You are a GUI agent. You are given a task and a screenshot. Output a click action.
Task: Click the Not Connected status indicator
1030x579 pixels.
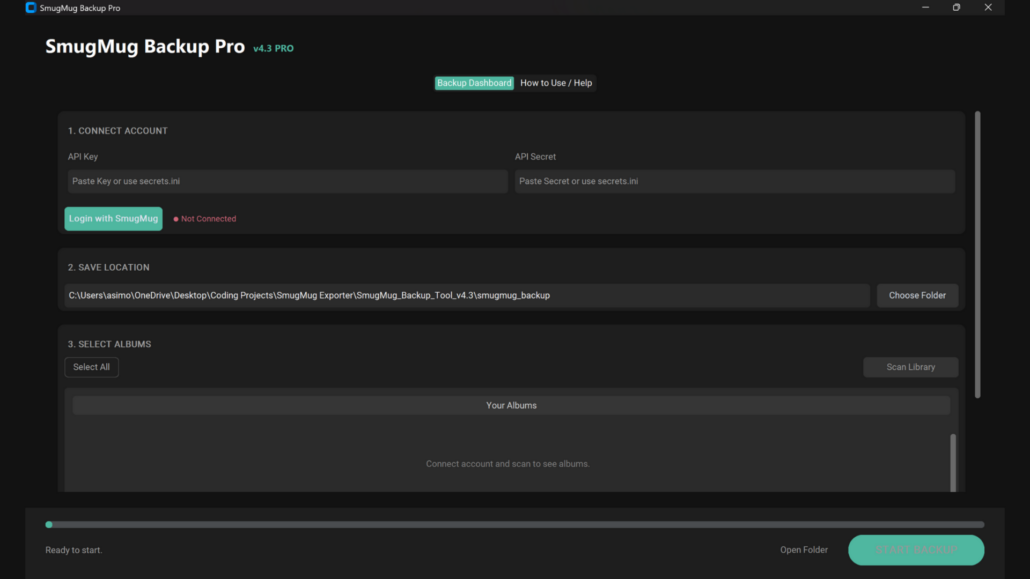click(204, 218)
